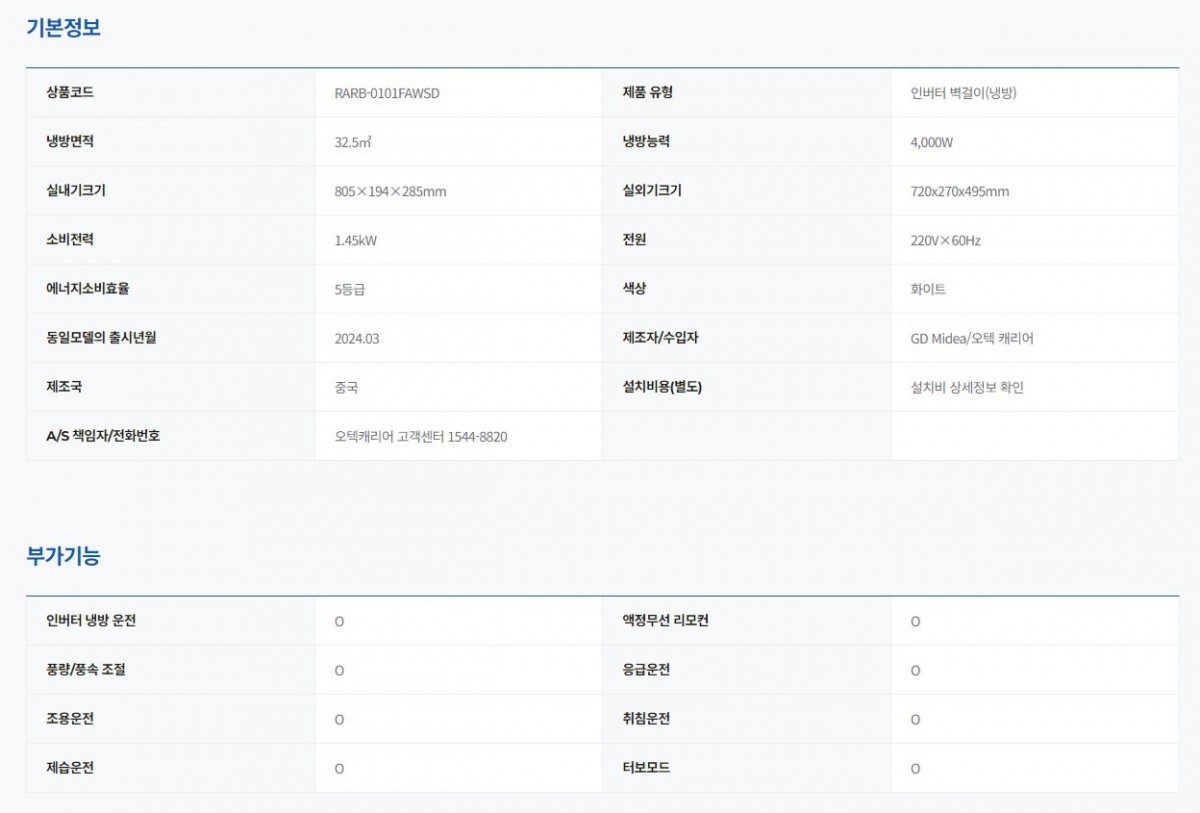Select the product code RARB-0101FAWSD
The height and width of the screenshot is (813, 1200).
pyautogui.click(x=387, y=93)
